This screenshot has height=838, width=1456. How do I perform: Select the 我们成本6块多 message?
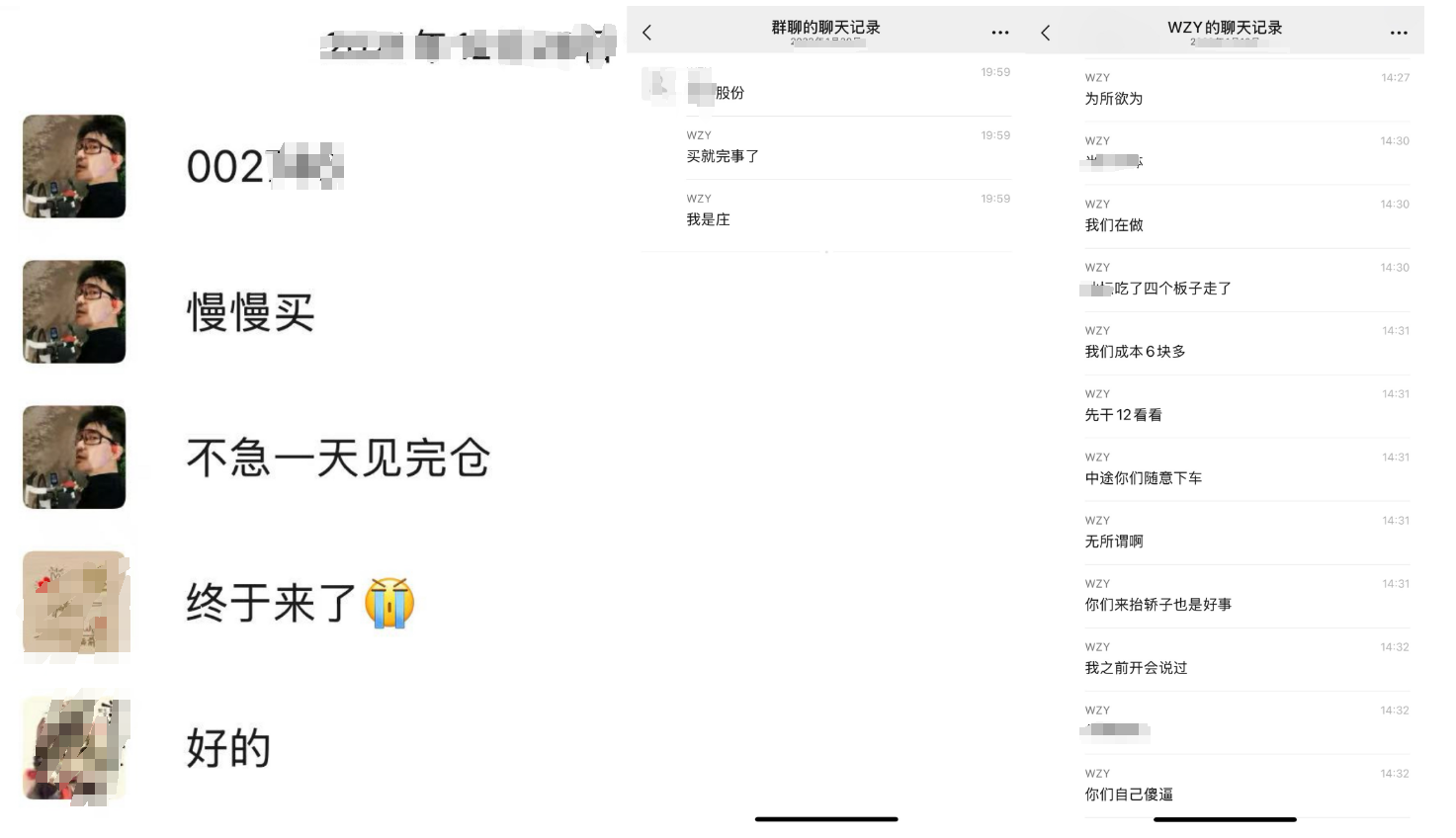tap(1247, 343)
